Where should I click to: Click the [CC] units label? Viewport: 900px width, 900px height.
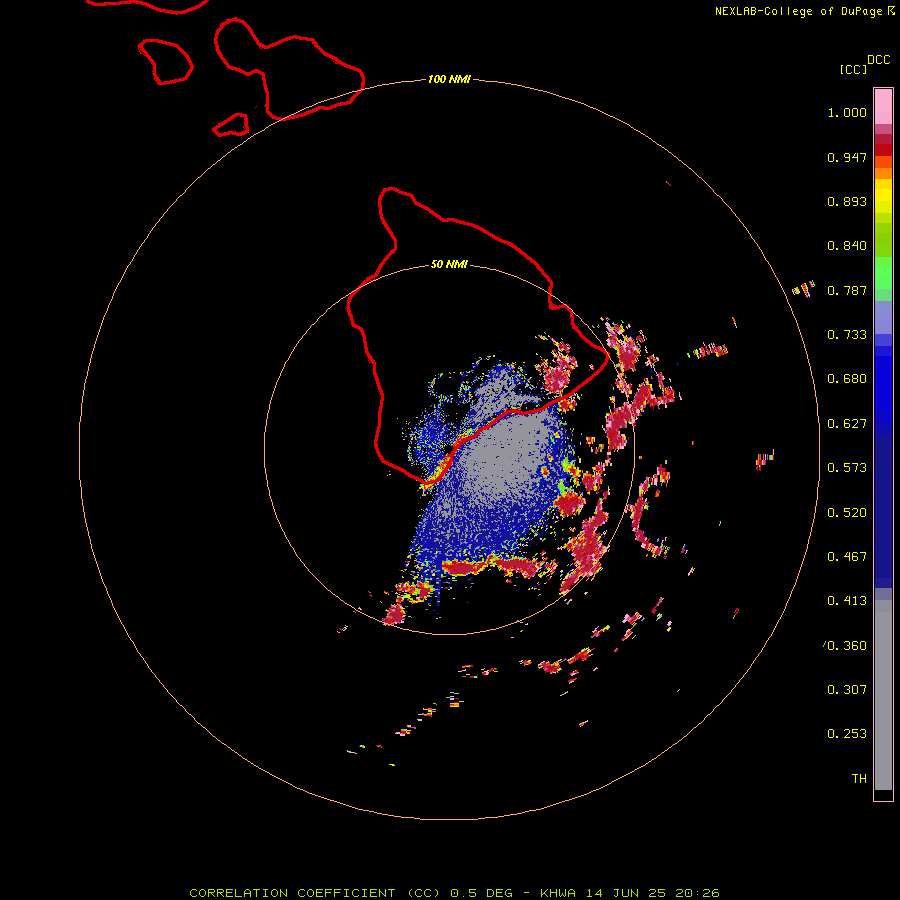click(x=853, y=69)
